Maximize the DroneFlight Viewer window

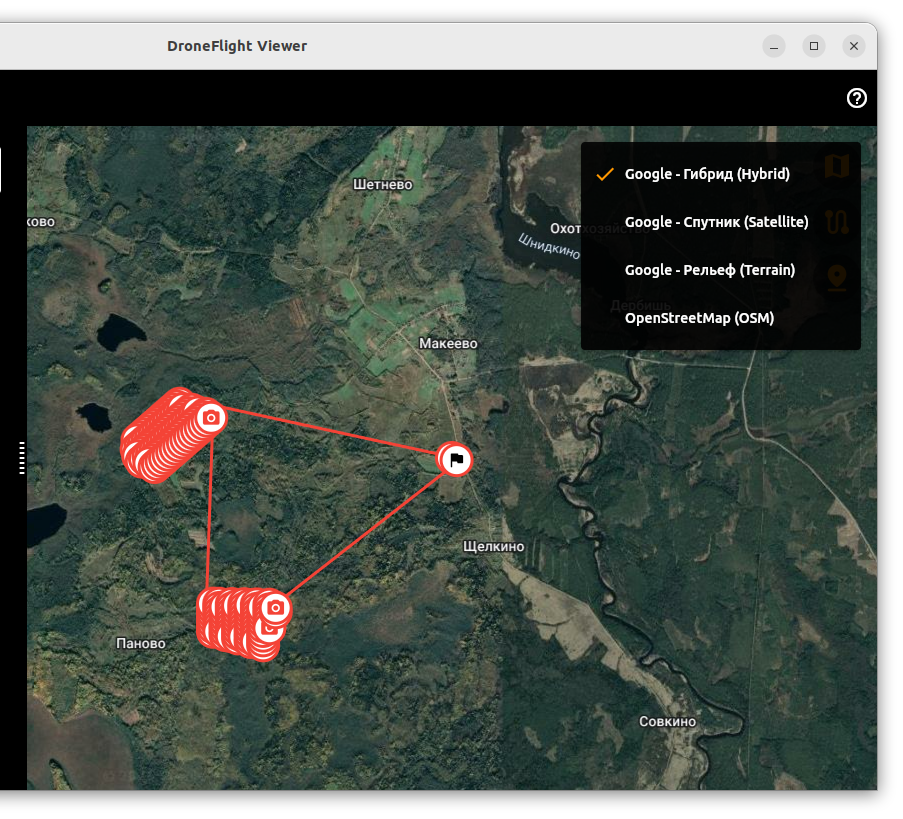coord(814,46)
